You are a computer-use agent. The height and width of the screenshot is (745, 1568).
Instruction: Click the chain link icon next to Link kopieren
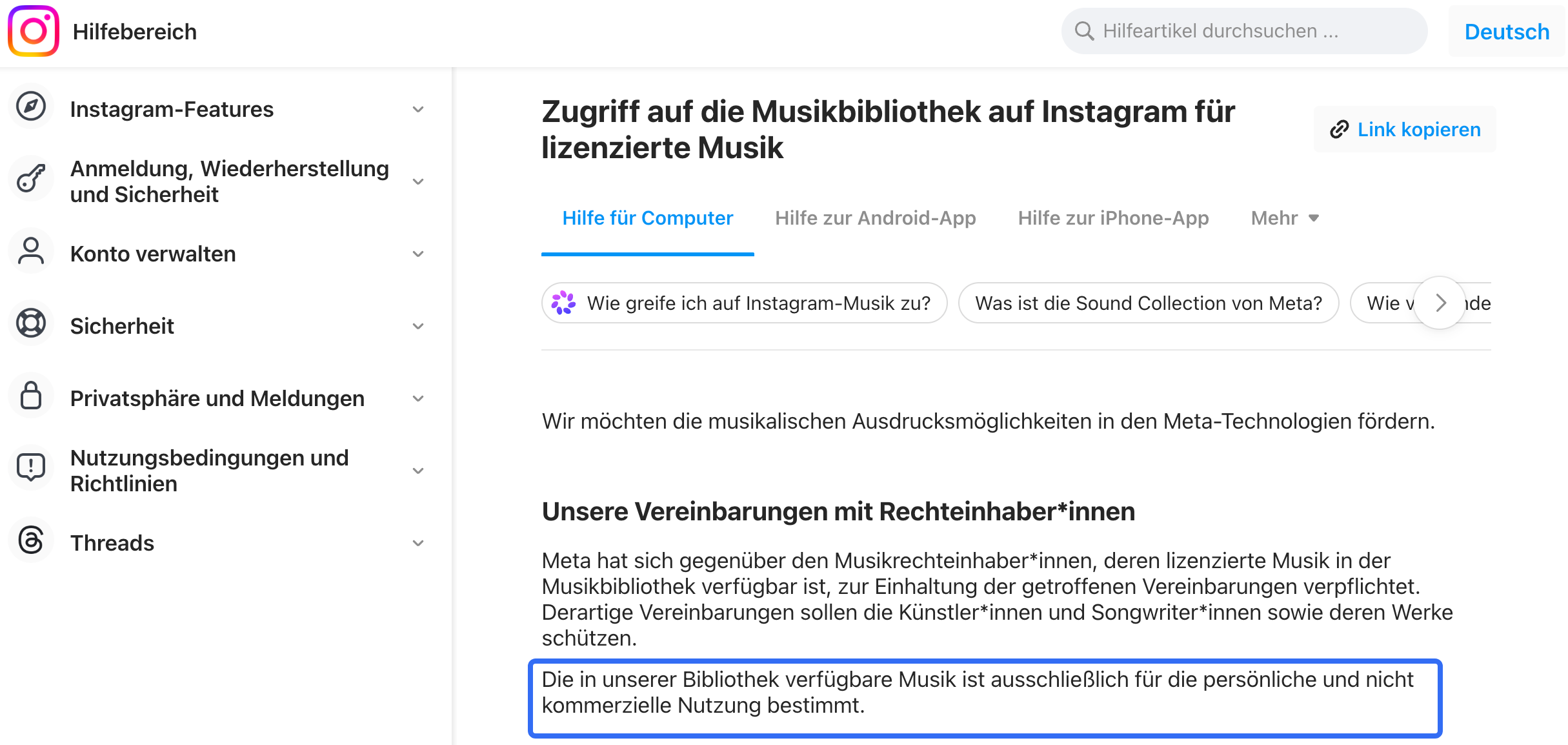[1340, 130]
